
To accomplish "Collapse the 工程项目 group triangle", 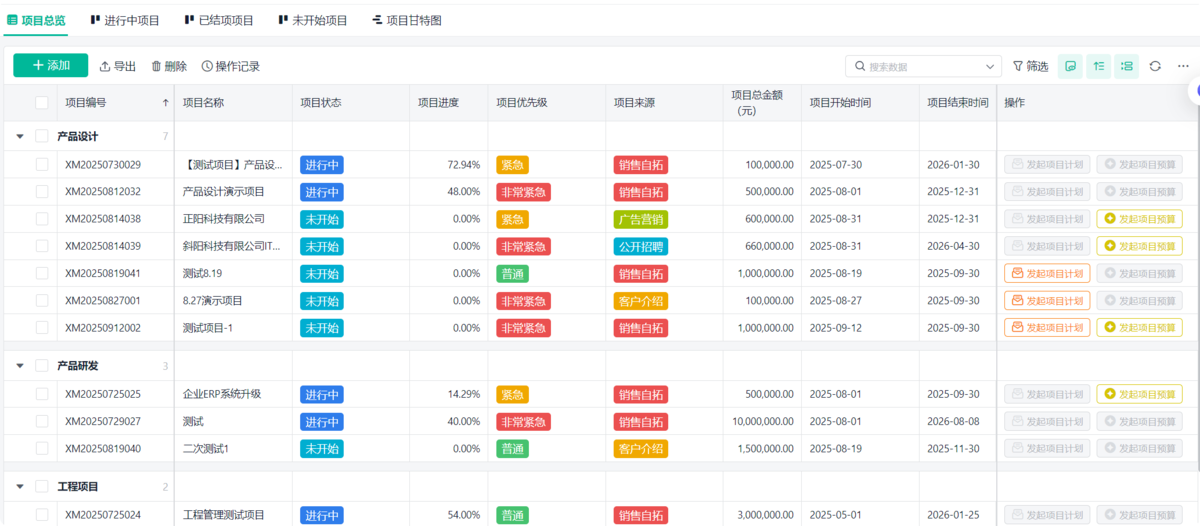I will pyautogui.click(x=20, y=487).
